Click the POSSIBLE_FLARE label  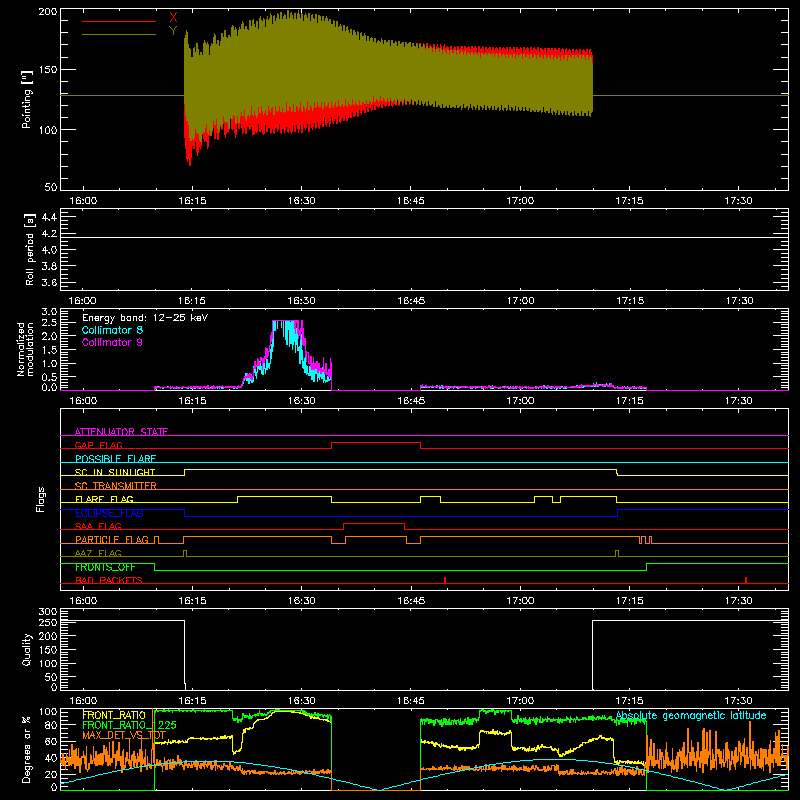click(115, 459)
